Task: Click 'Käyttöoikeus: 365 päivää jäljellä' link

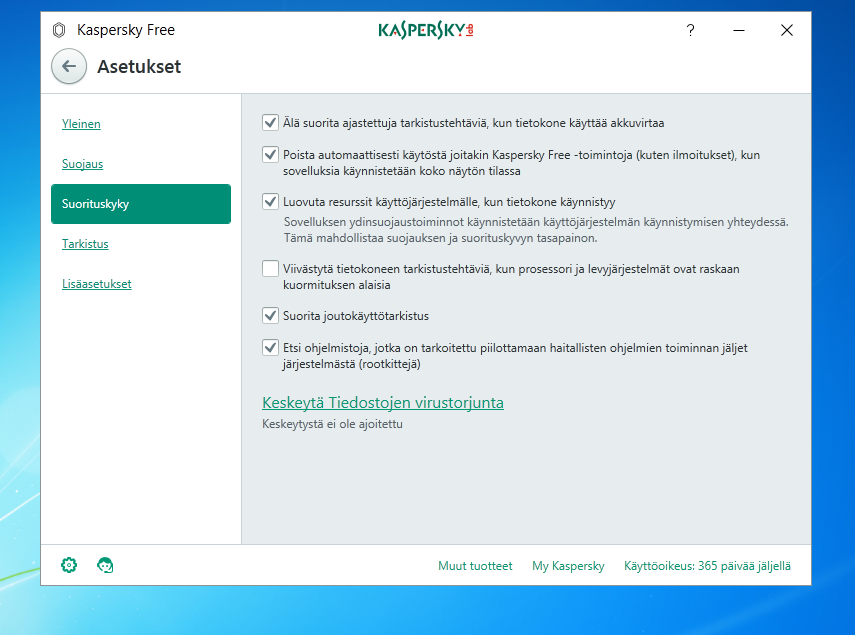Action: (707, 566)
